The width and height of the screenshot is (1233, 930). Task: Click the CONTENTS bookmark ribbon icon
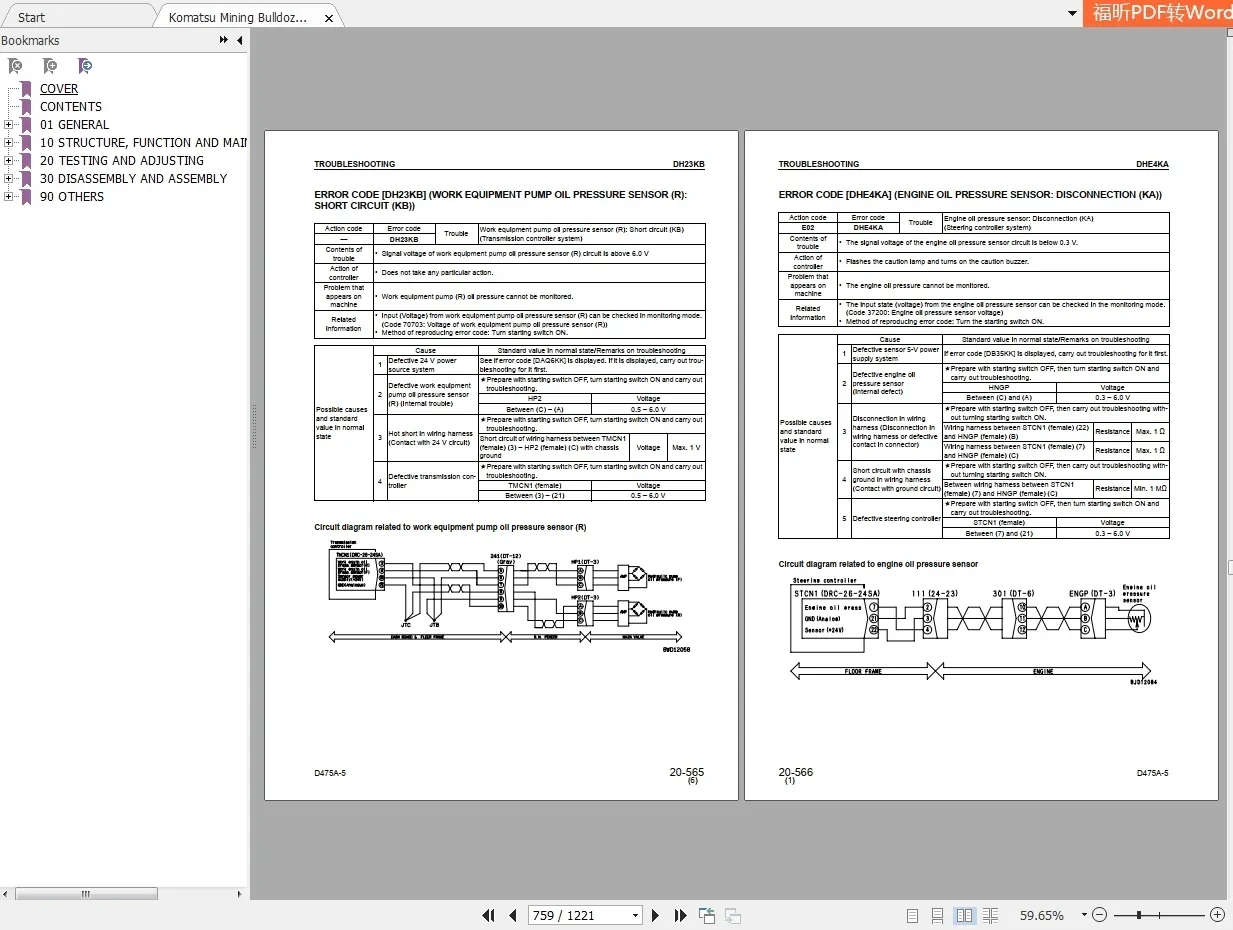coord(27,107)
